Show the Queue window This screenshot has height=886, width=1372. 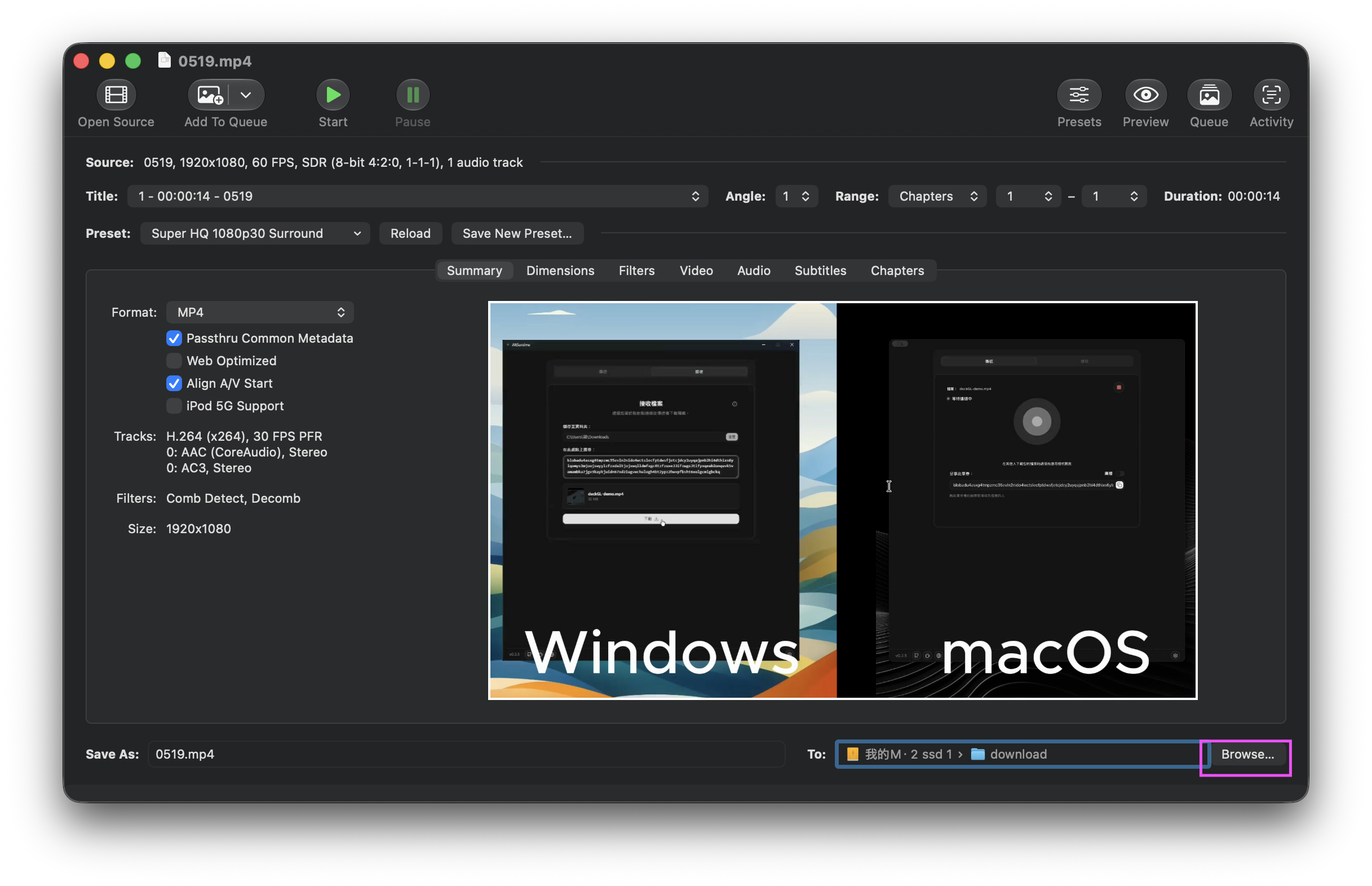pos(1209,94)
